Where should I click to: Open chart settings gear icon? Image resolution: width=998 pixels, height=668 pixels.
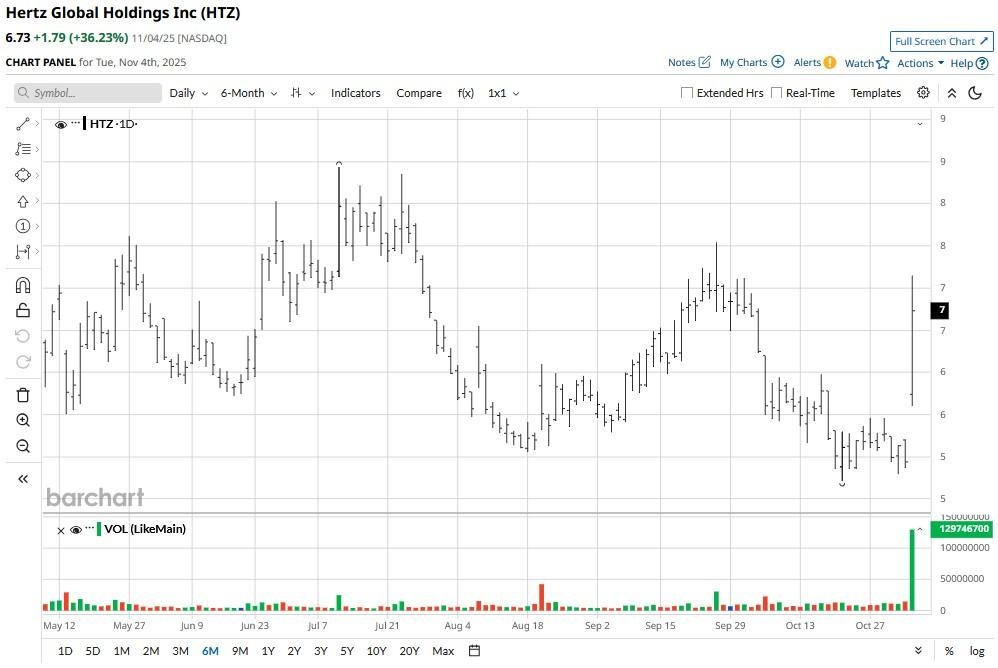coord(924,93)
